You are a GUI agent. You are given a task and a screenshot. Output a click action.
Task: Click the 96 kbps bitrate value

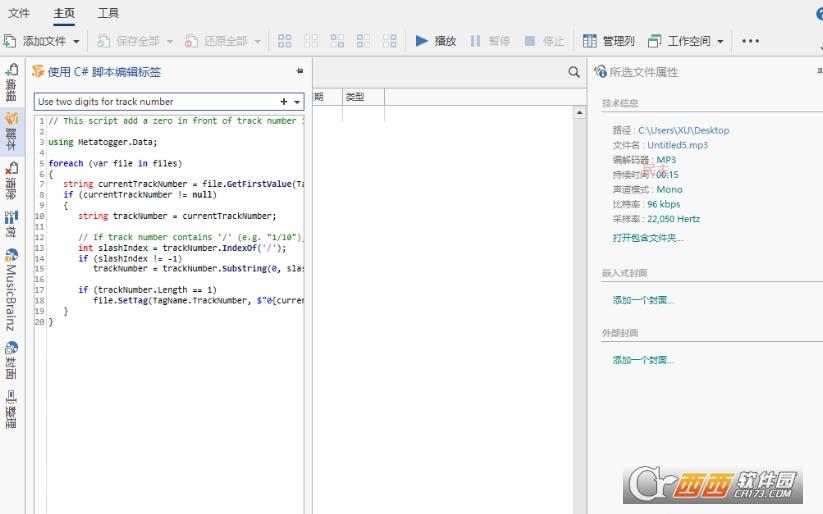coord(663,204)
